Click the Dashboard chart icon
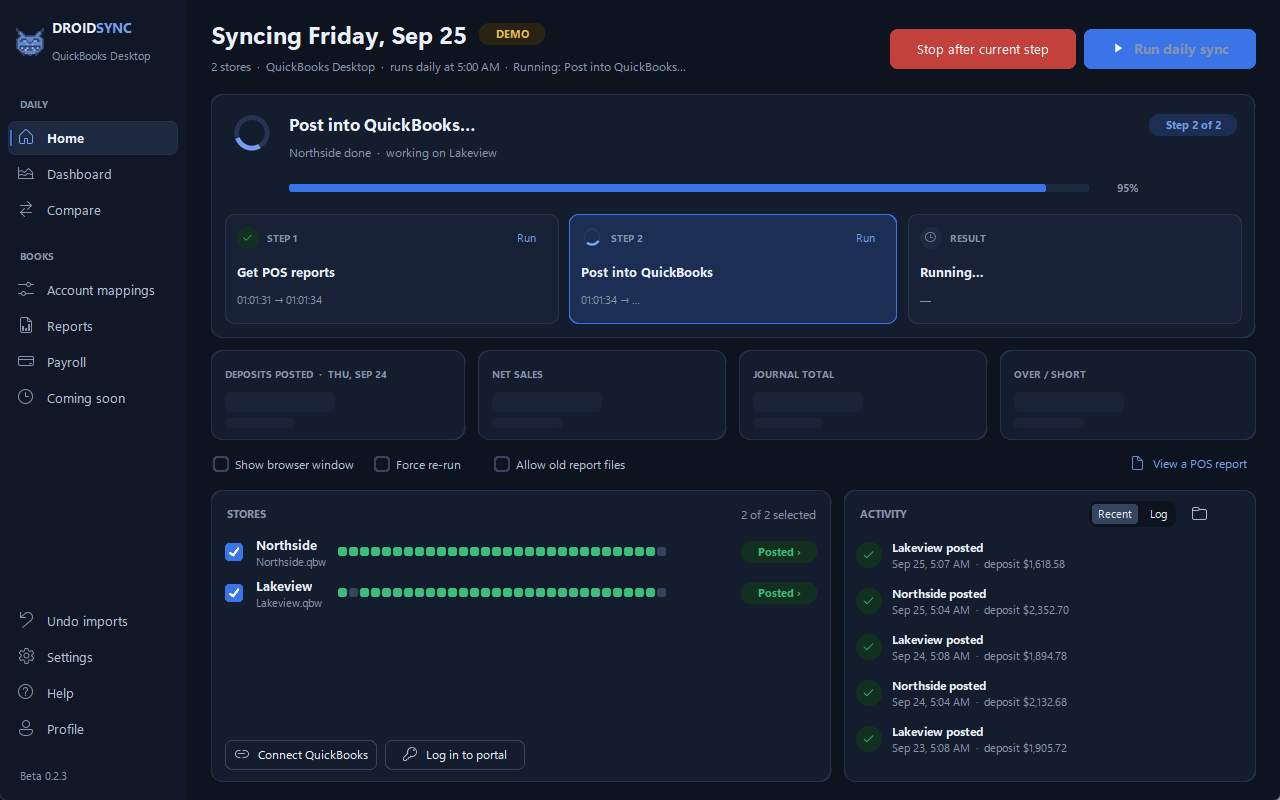The height and width of the screenshot is (800, 1280). pyautogui.click(x=27, y=174)
